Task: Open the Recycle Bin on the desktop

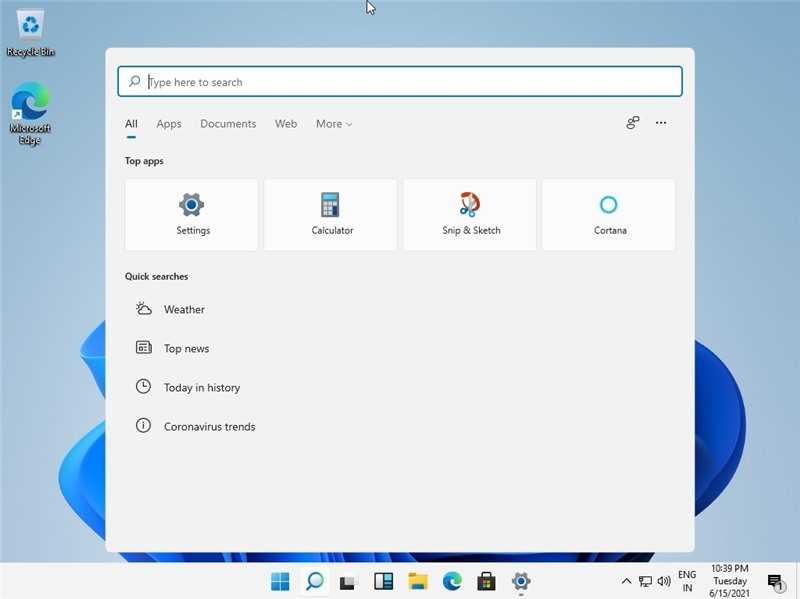Action: (30, 25)
